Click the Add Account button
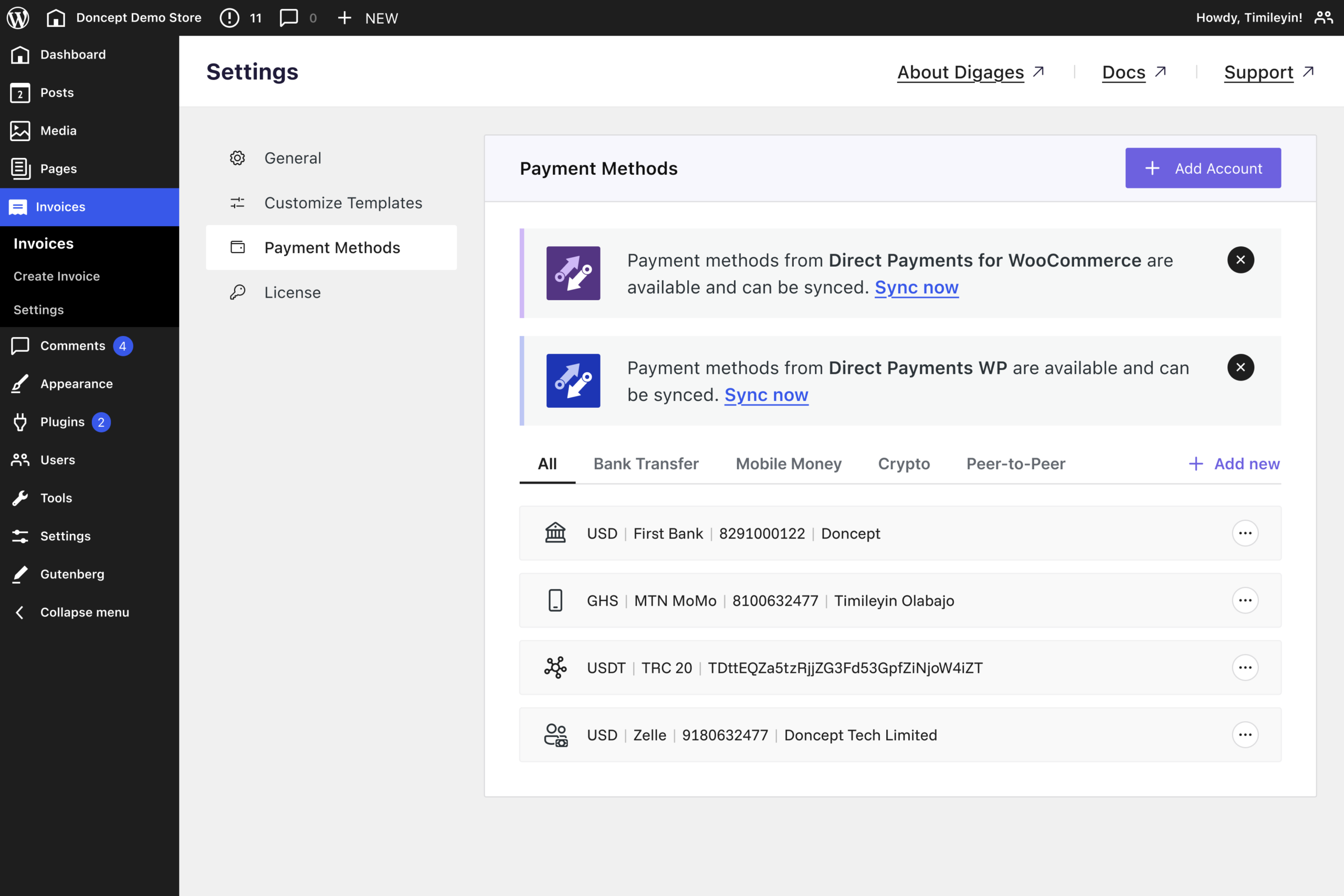The image size is (1344, 896). pyautogui.click(x=1202, y=168)
